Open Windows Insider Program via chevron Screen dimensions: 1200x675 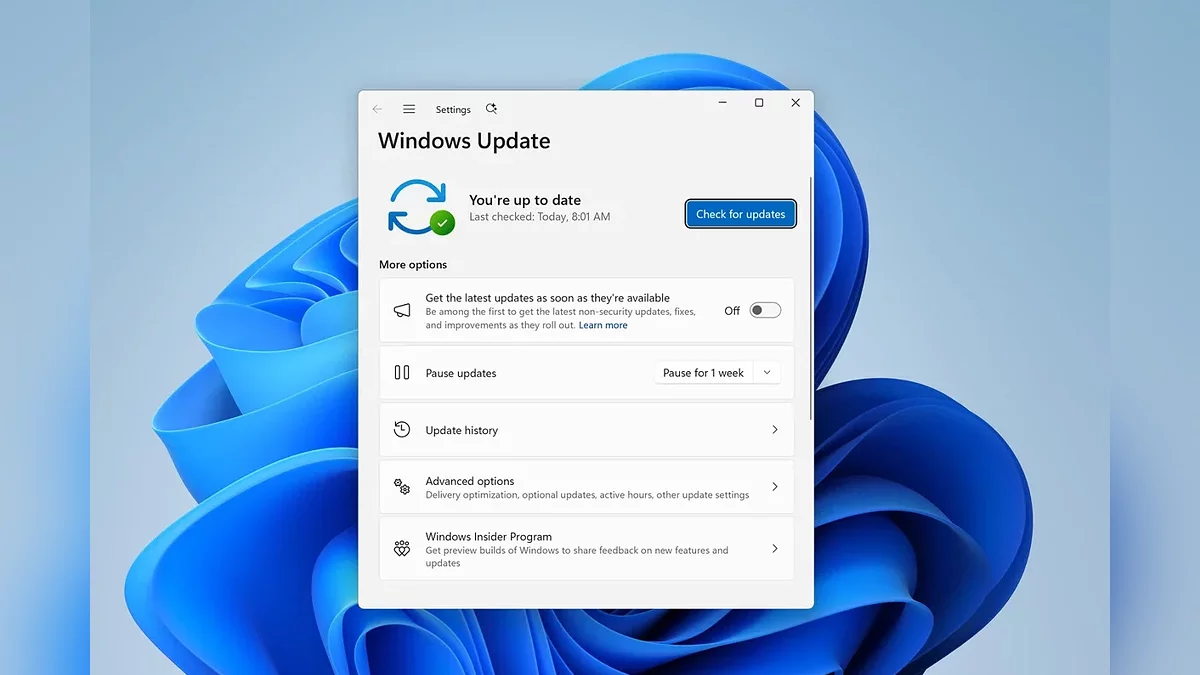[775, 549]
